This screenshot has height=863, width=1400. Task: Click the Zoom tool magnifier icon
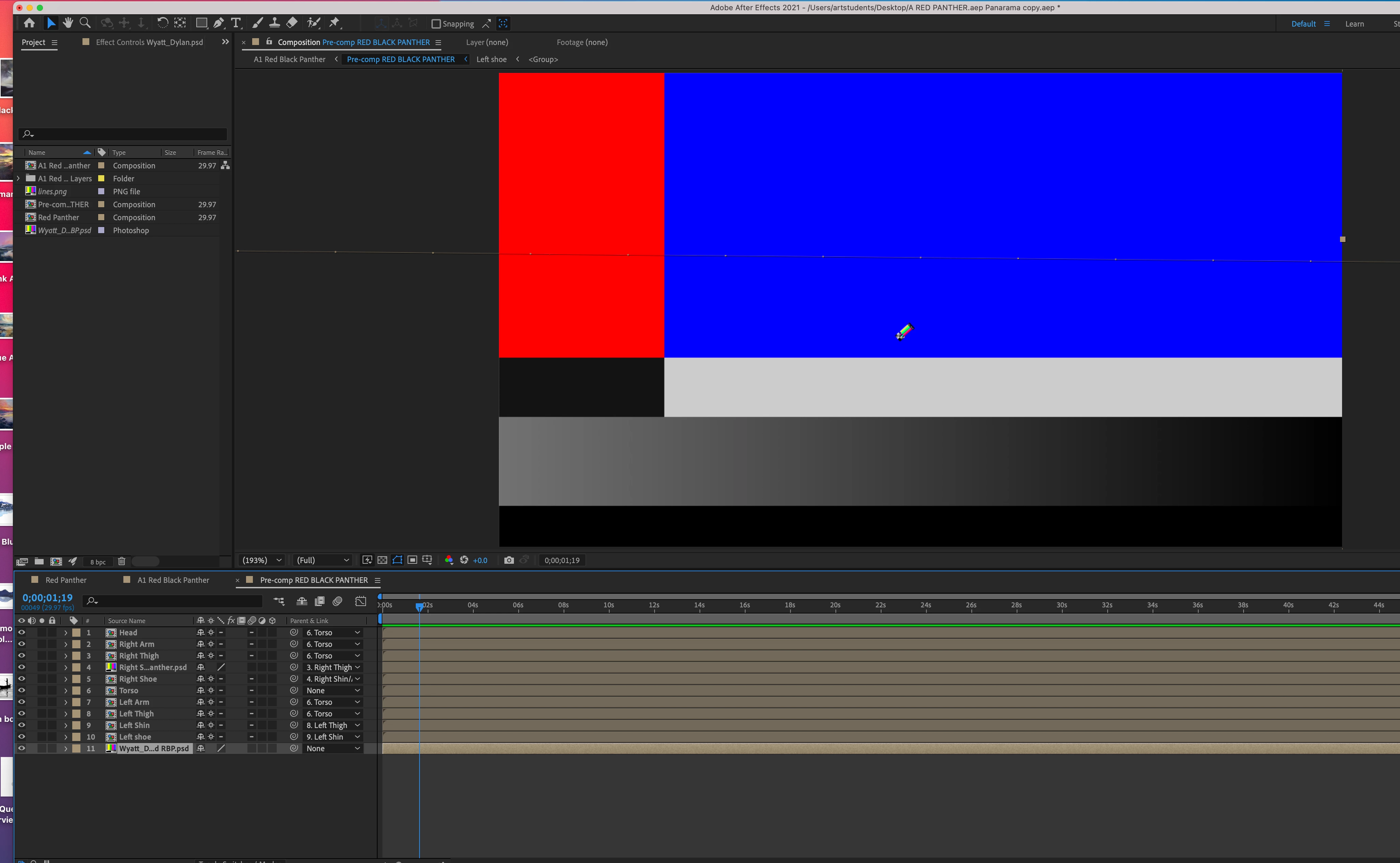point(85,23)
